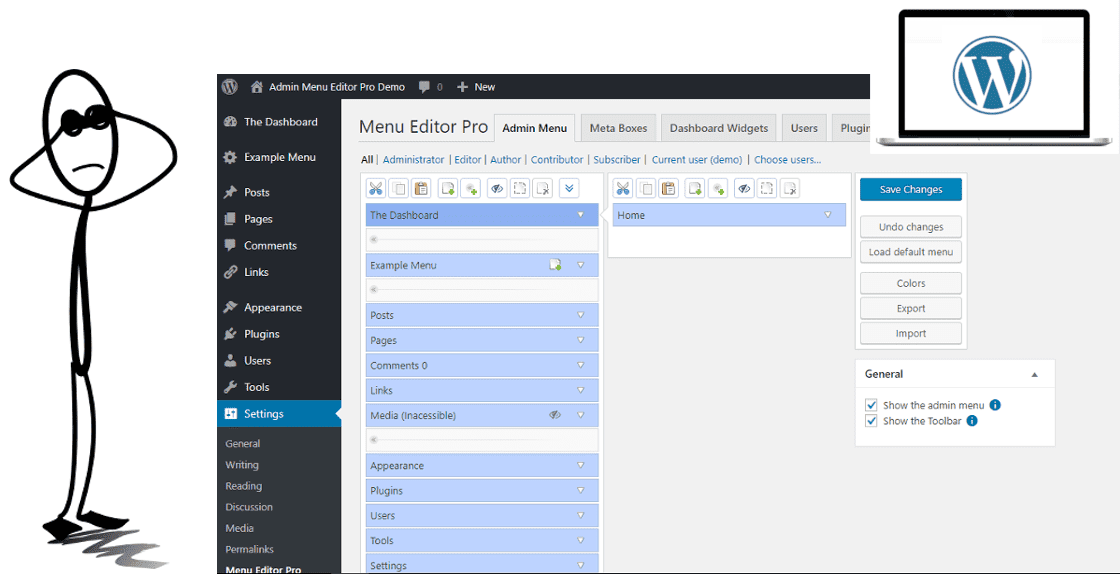Toggle Show the admin menu checkbox
This screenshot has height=575, width=1120.
coord(871,405)
